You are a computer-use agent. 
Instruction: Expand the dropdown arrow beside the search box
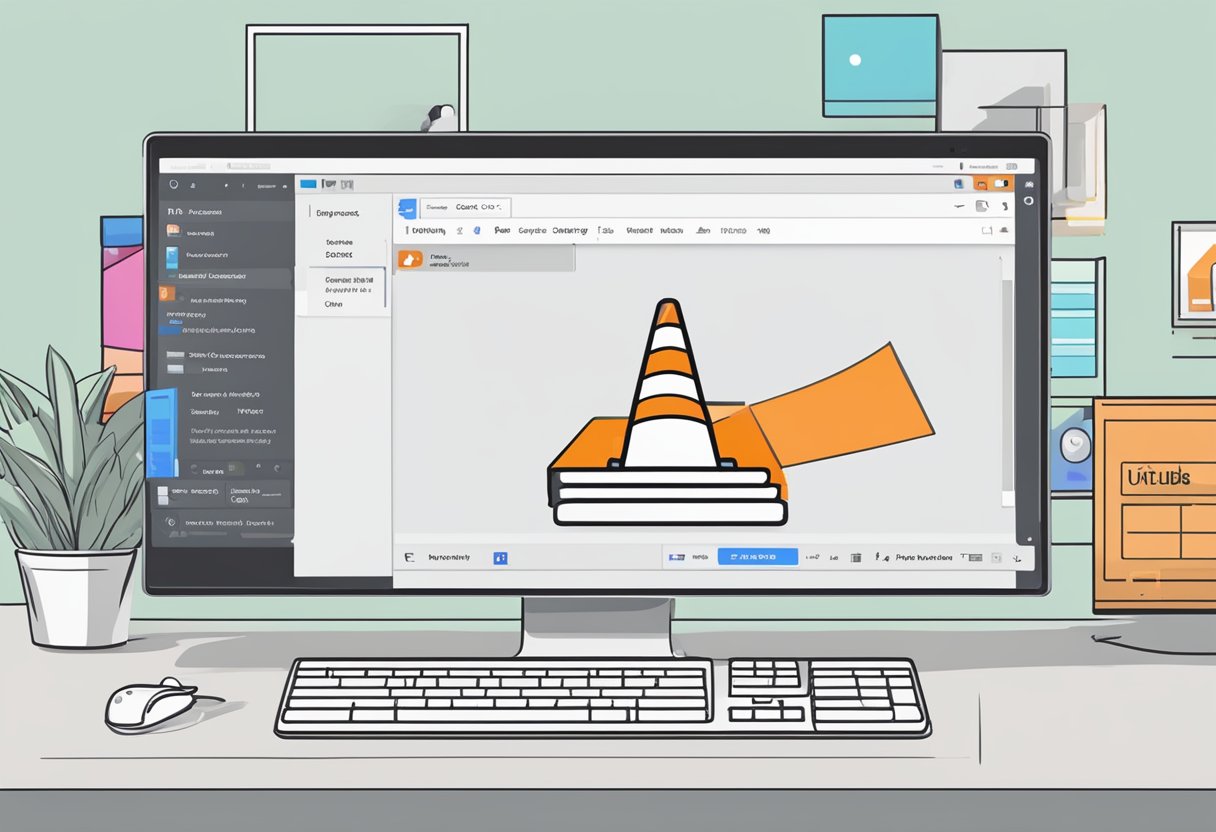(x=500, y=207)
